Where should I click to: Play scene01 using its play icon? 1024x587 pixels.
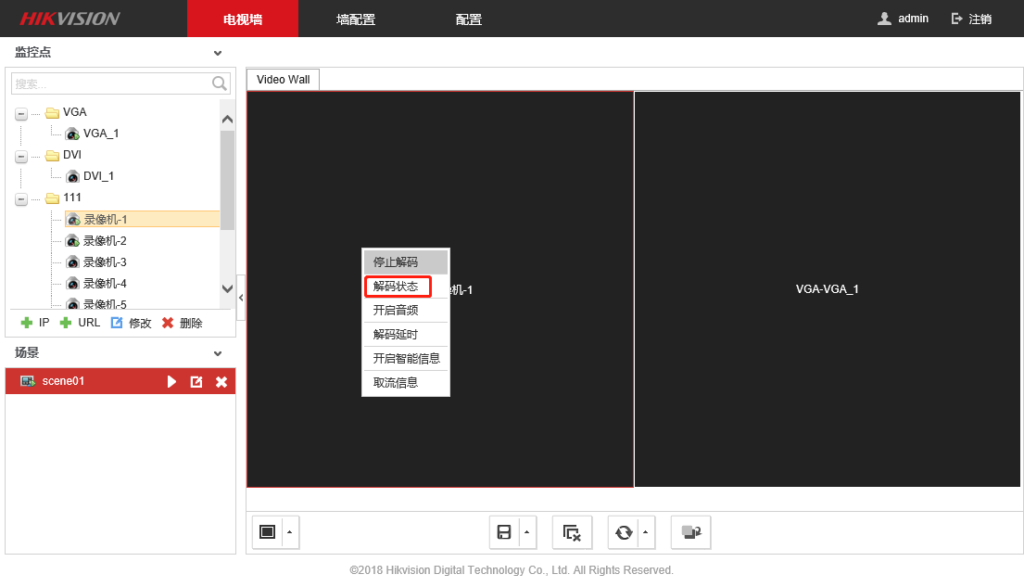point(172,381)
